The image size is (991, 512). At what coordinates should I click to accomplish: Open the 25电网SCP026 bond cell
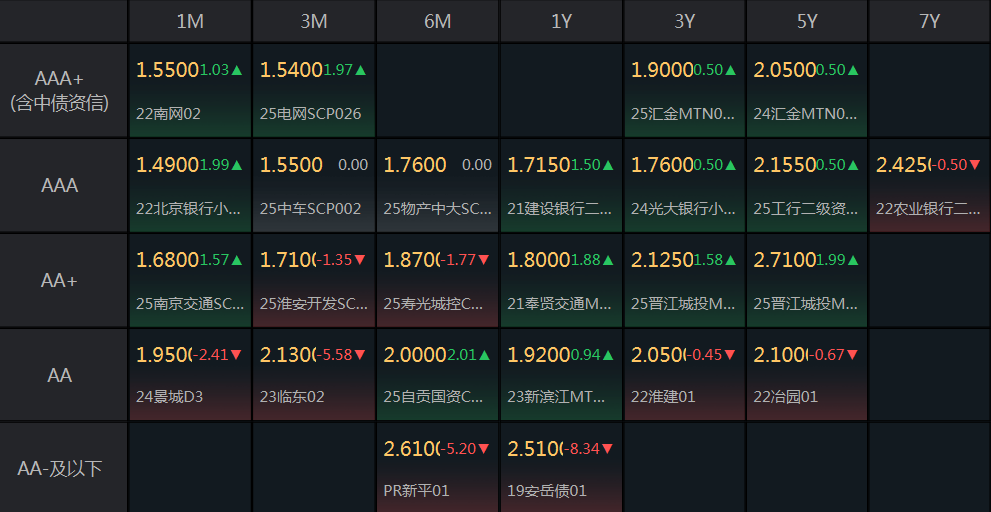(313, 91)
